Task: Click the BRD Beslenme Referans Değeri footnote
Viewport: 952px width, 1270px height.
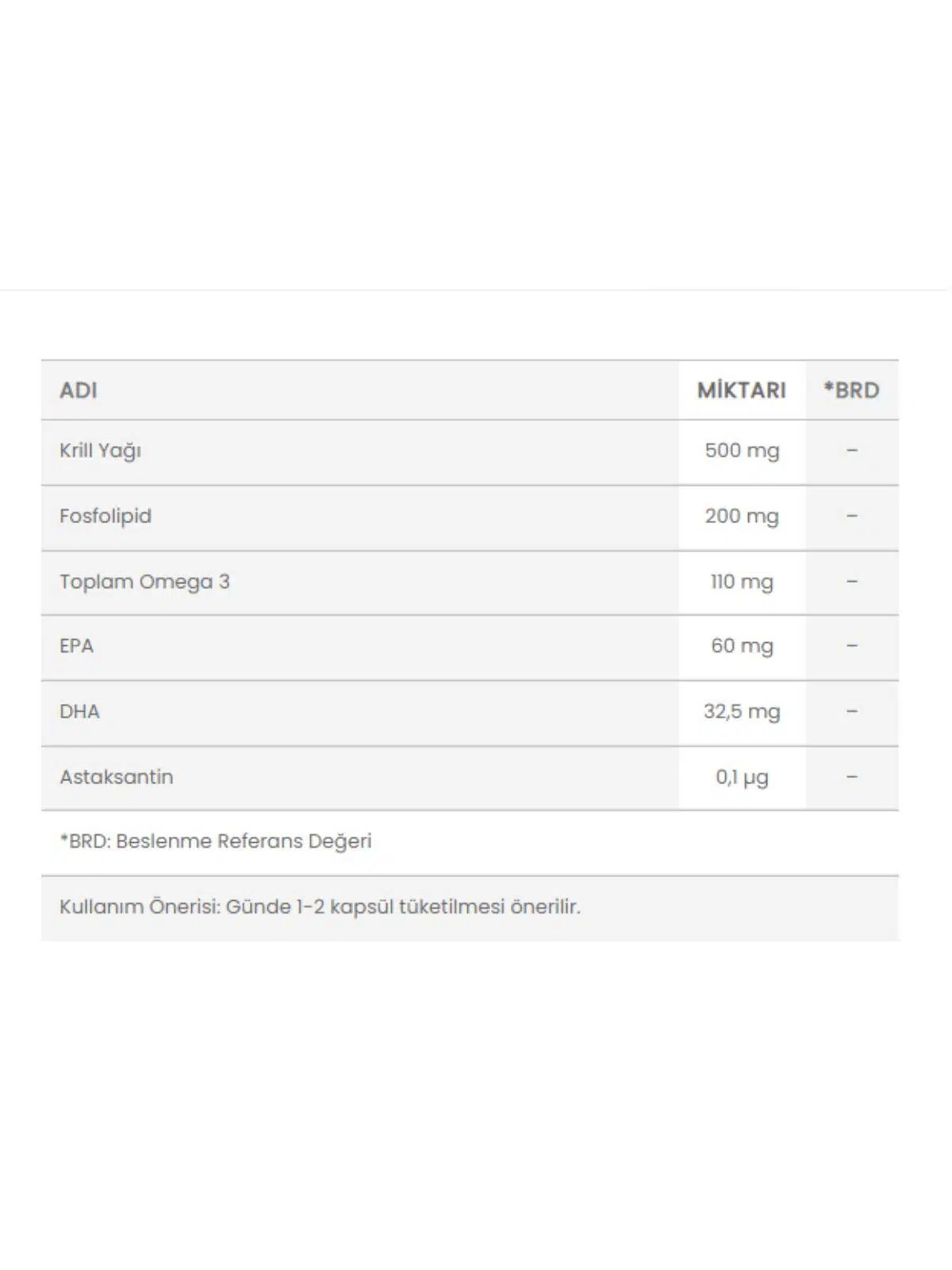Action: tap(216, 841)
